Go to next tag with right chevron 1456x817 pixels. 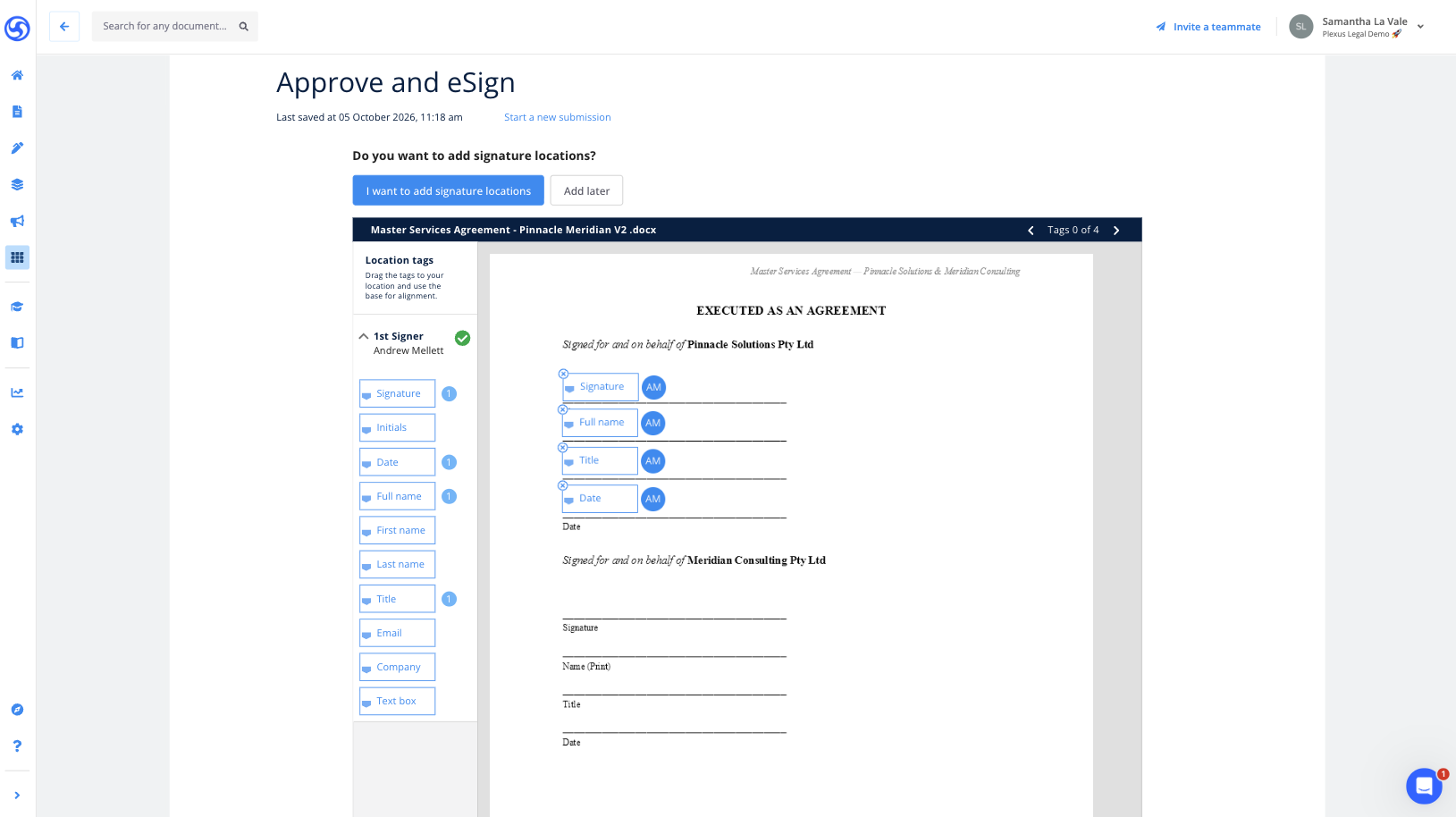coord(1116,230)
